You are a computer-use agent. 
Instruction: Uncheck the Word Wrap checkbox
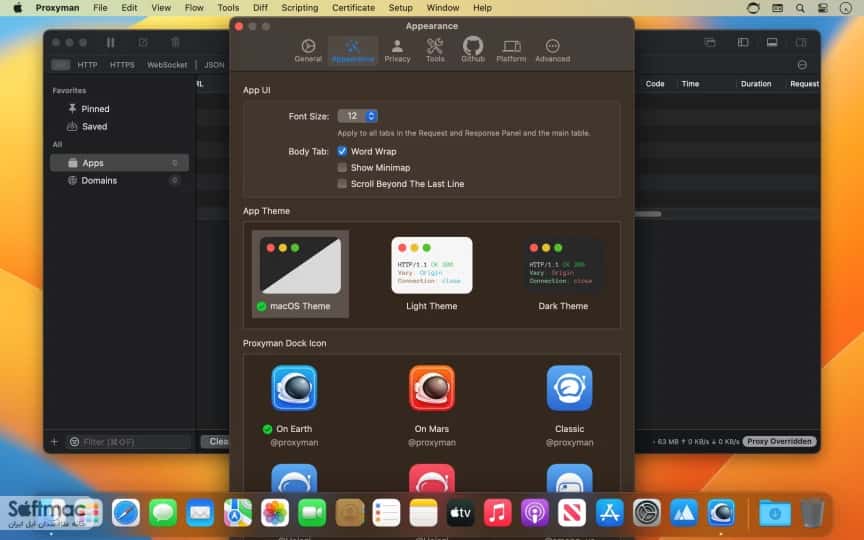342,151
